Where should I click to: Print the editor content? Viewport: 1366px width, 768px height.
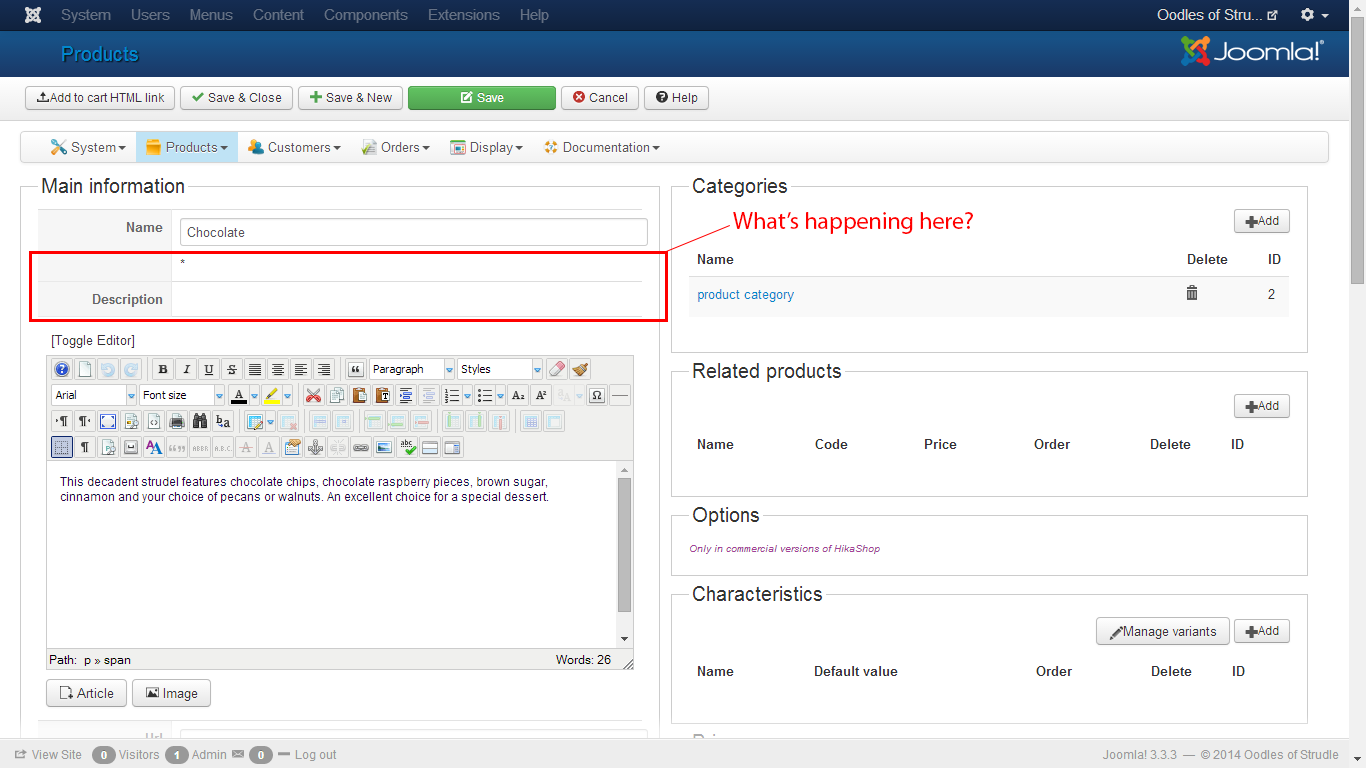(x=177, y=421)
